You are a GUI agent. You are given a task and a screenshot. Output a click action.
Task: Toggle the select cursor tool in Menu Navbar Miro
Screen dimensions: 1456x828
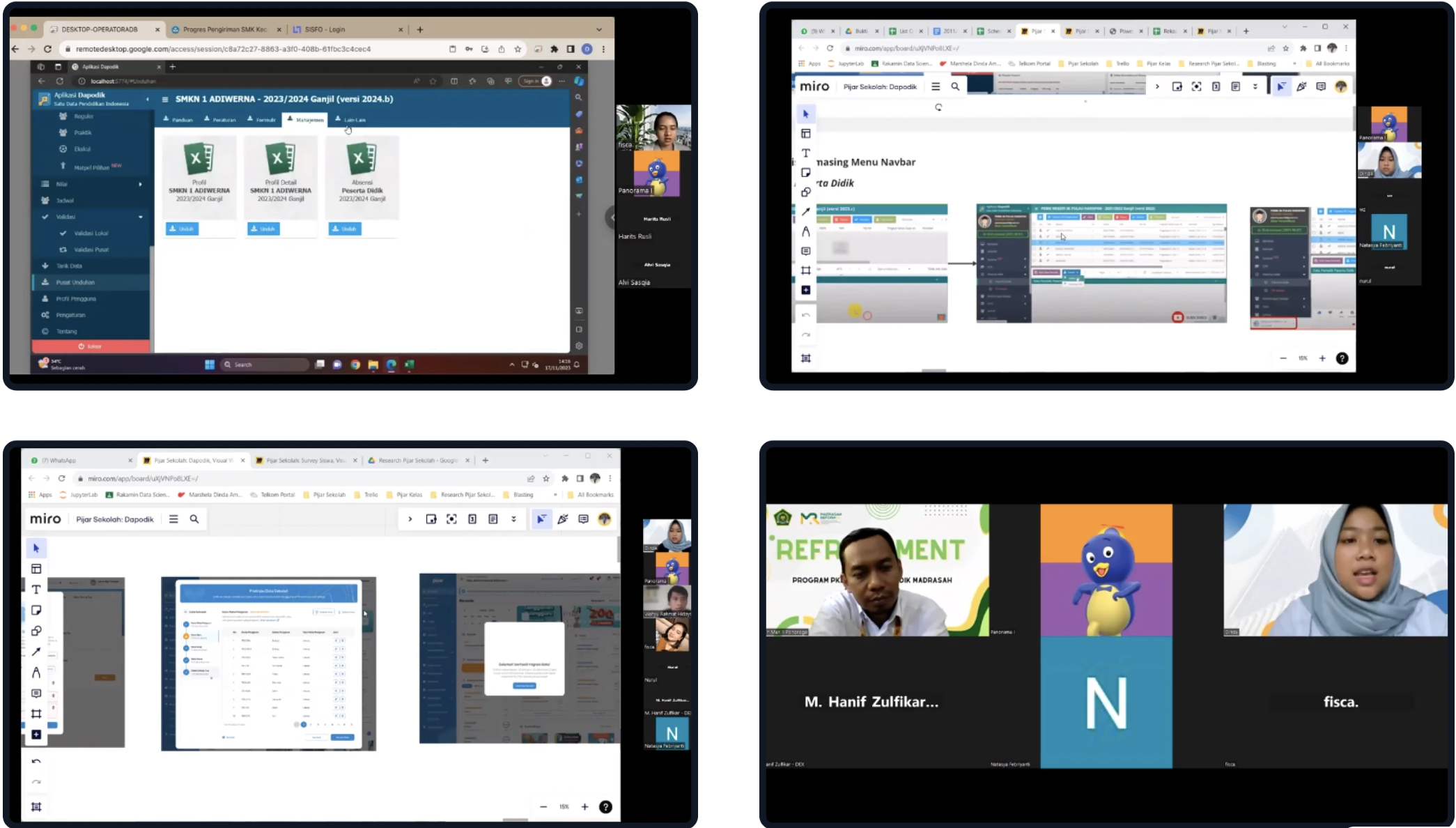pyautogui.click(x=806, y=114)
